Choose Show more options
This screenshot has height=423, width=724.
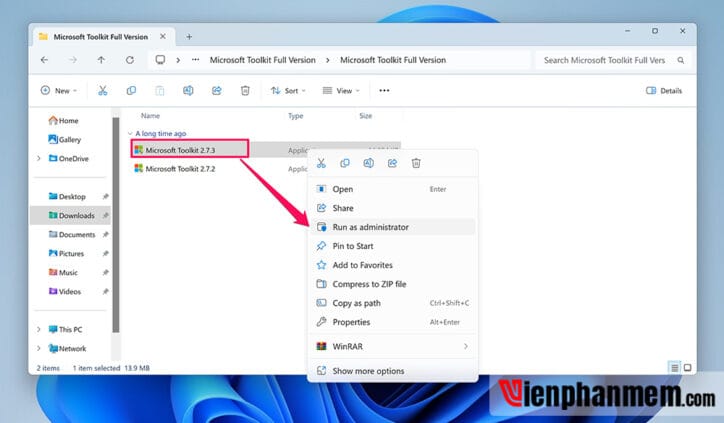point(392,371)
